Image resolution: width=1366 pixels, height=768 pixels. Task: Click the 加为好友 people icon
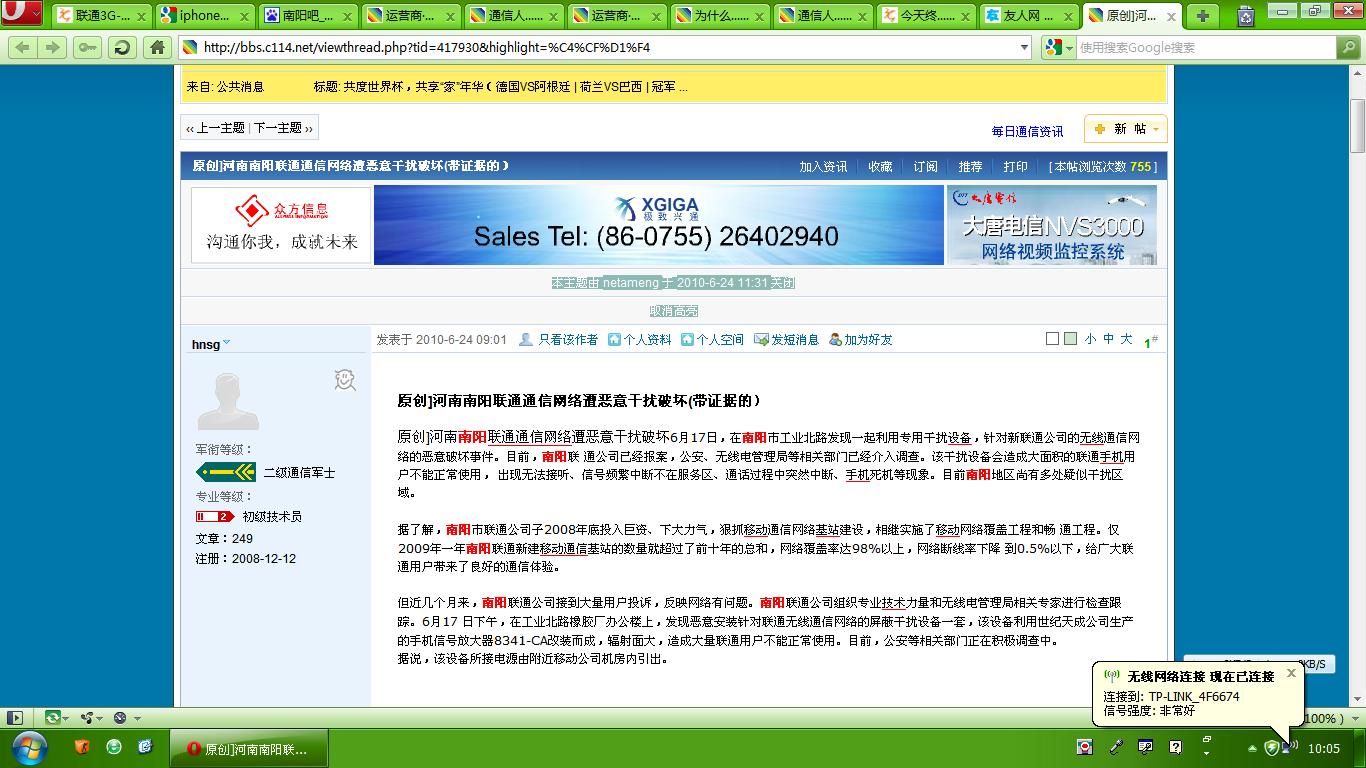[x=836, y=340]
